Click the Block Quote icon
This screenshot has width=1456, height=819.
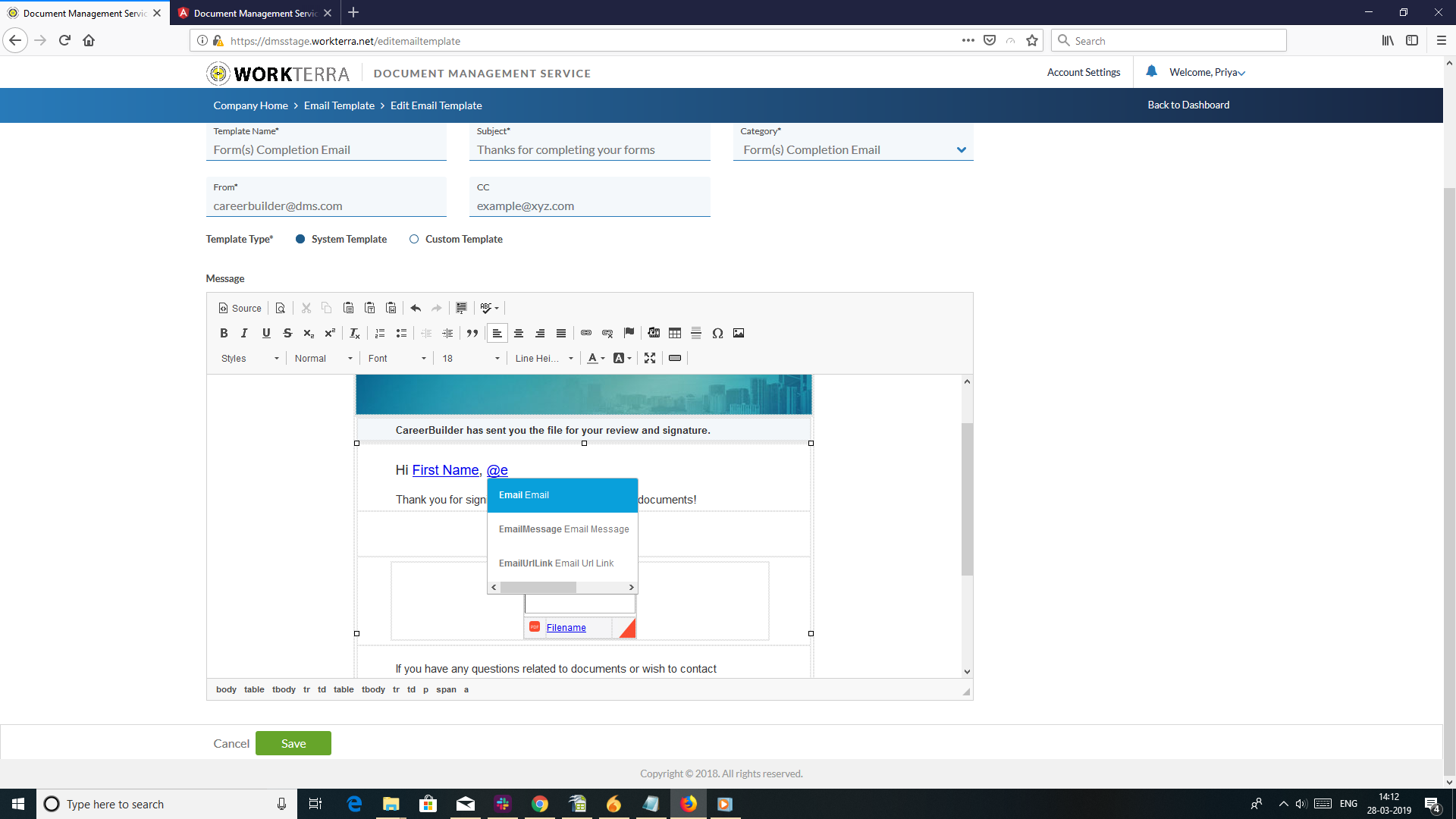tap(472, 333)
